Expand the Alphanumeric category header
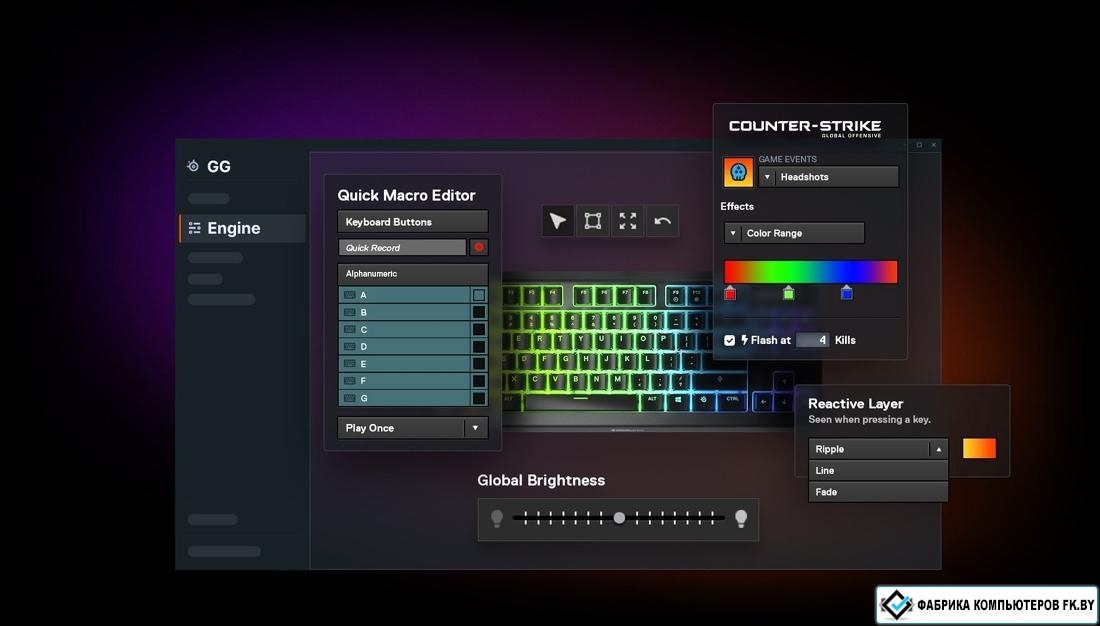The height and width of the screenshot is (626, 1100). click(x=412, y=274)
